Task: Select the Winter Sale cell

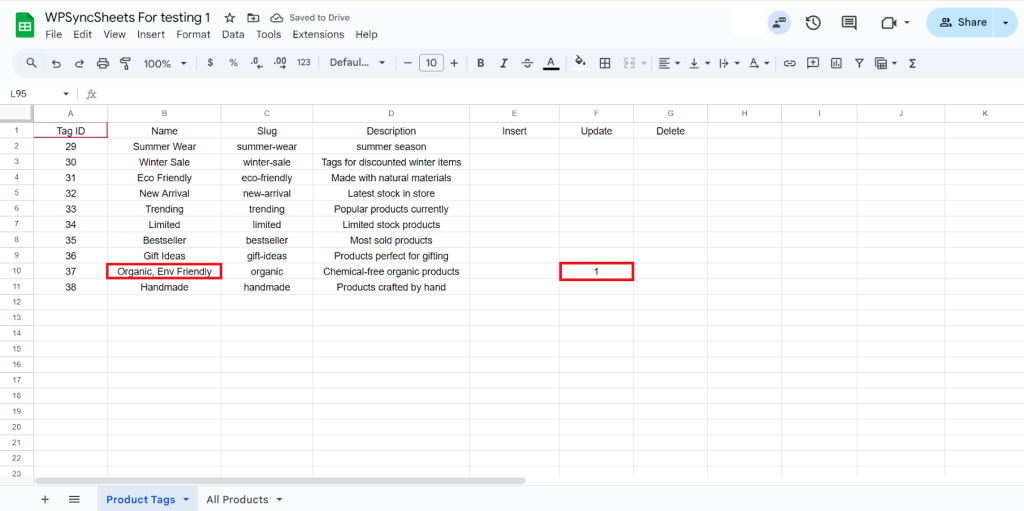Action: pyautogui.click(x=165, y=162)
